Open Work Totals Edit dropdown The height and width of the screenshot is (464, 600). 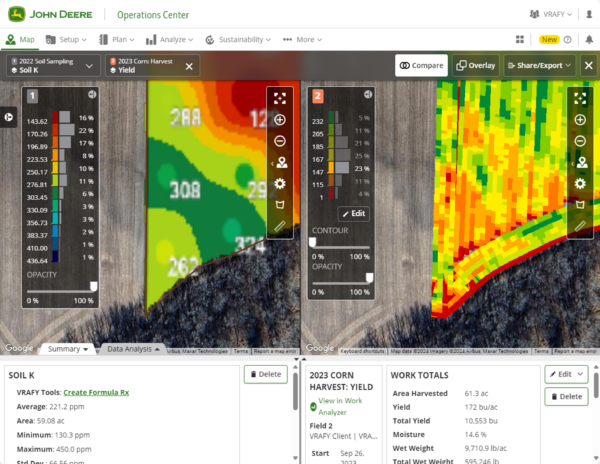(x=566, y=374)
